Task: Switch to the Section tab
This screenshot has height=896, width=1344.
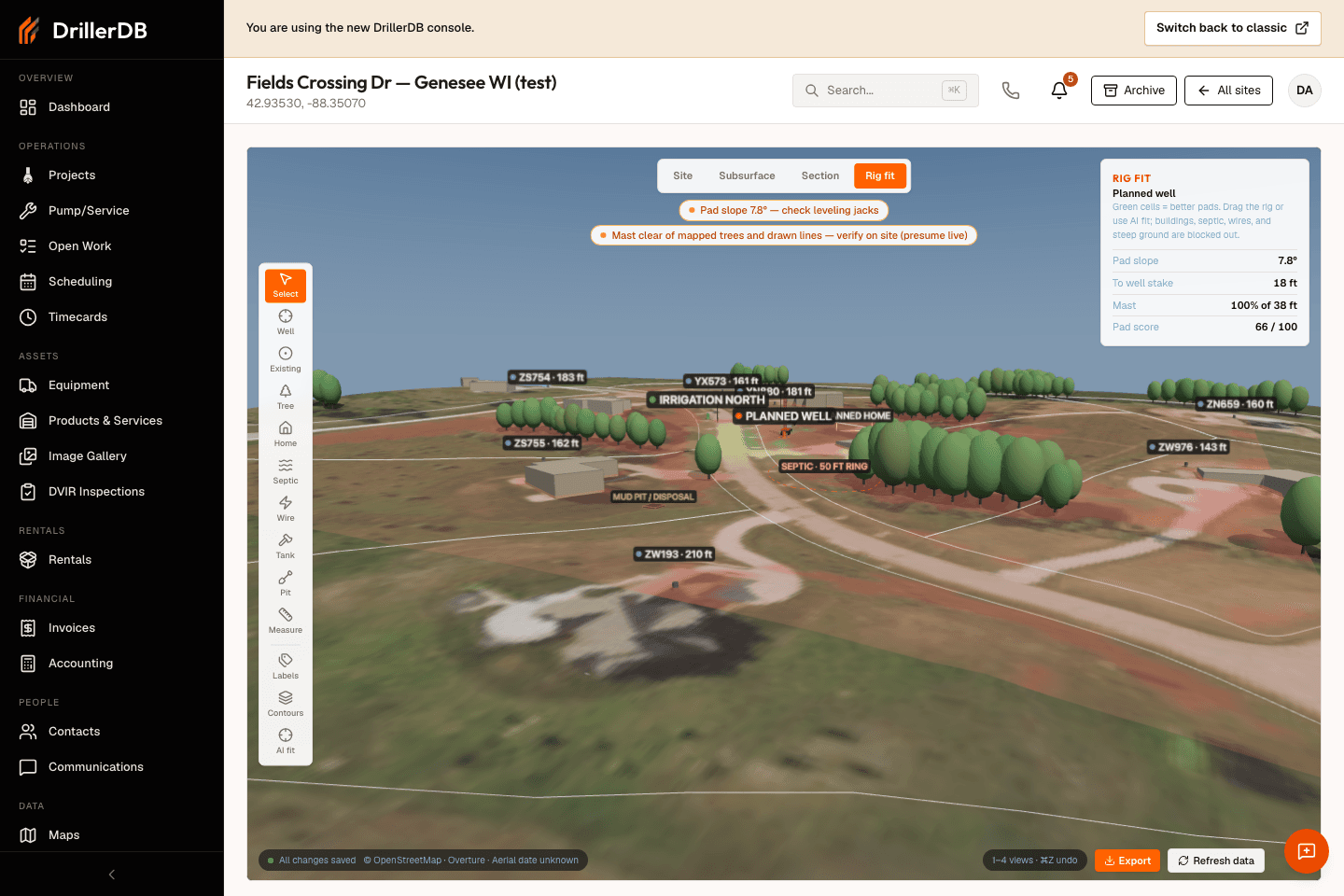Action: (x=820, y=175)
